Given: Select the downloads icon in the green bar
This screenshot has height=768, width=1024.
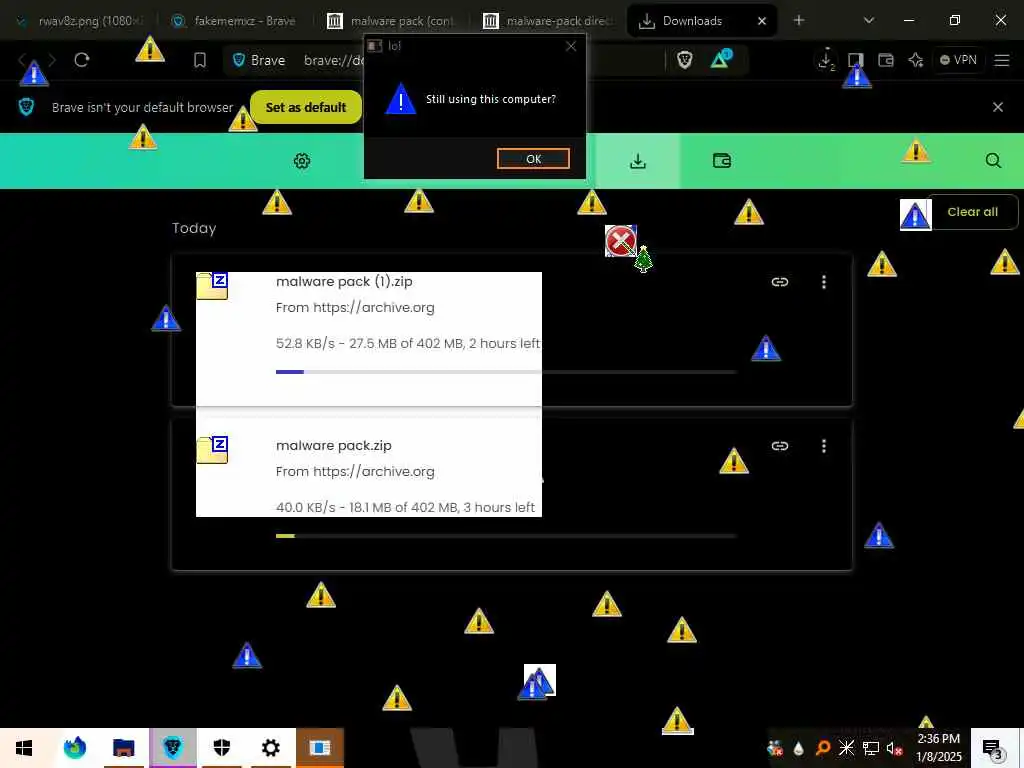Looking at the screenshot, I should 638,161.
